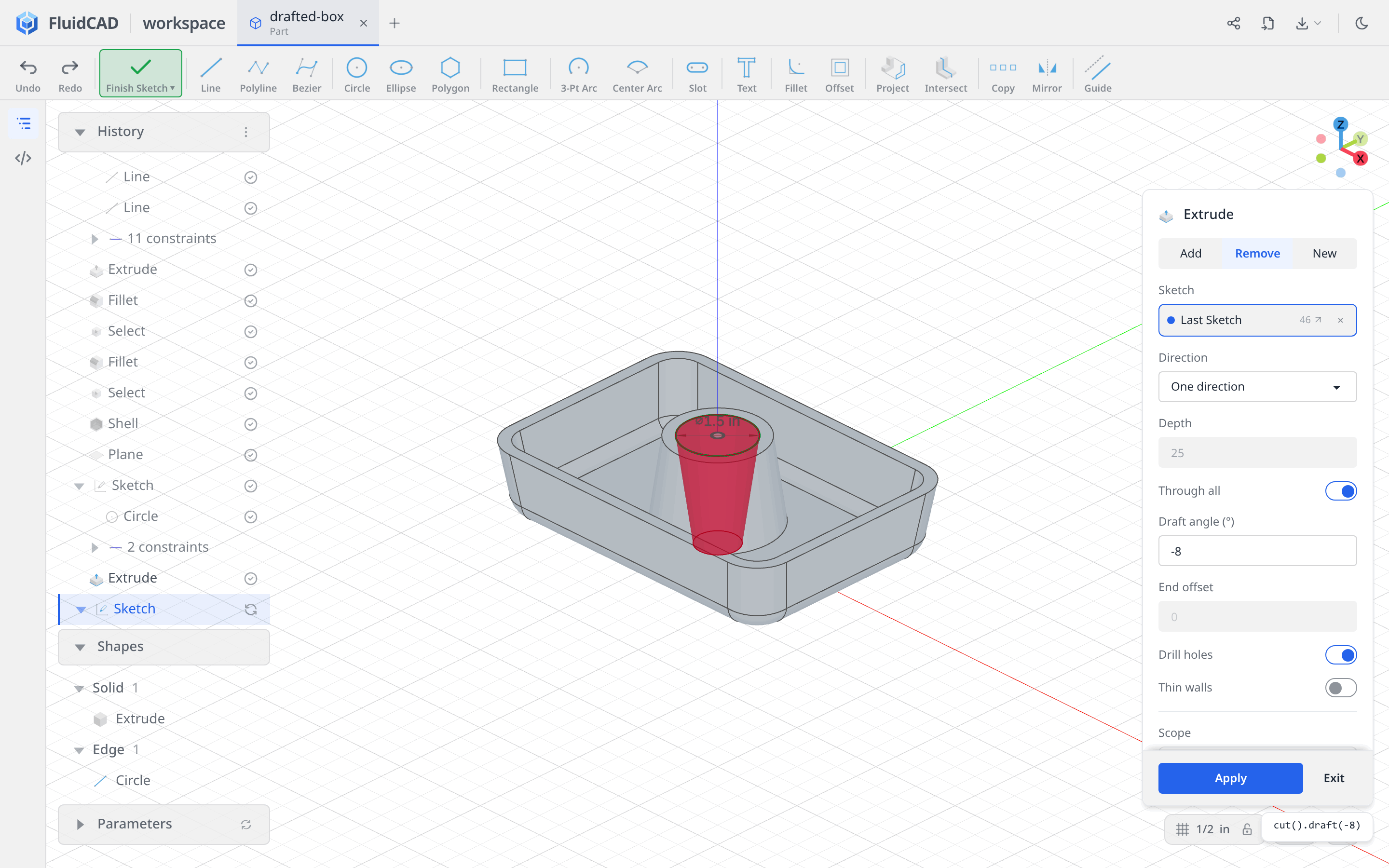Expand the 11 constraints group

click(x=95, y=239)
